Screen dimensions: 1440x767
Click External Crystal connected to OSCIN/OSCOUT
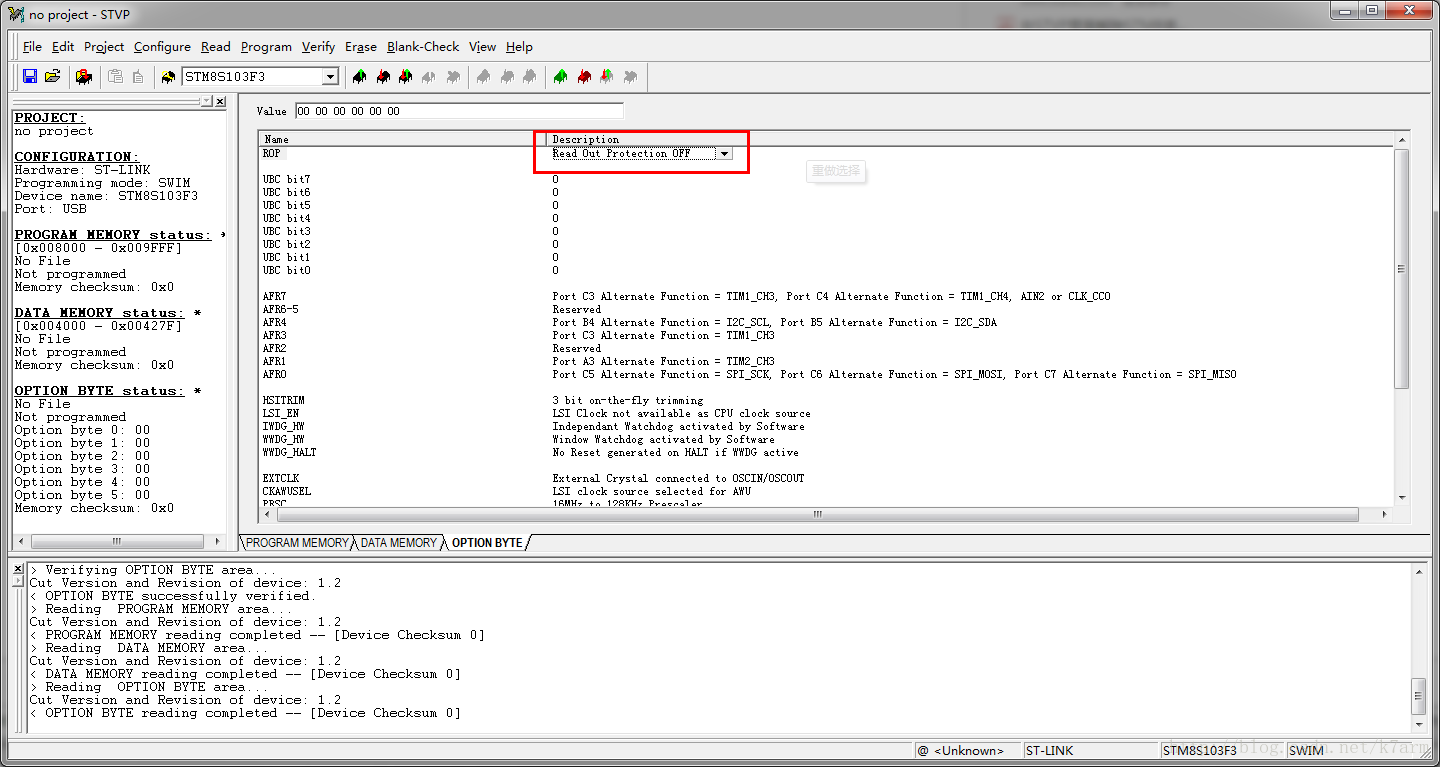point(678,478)
